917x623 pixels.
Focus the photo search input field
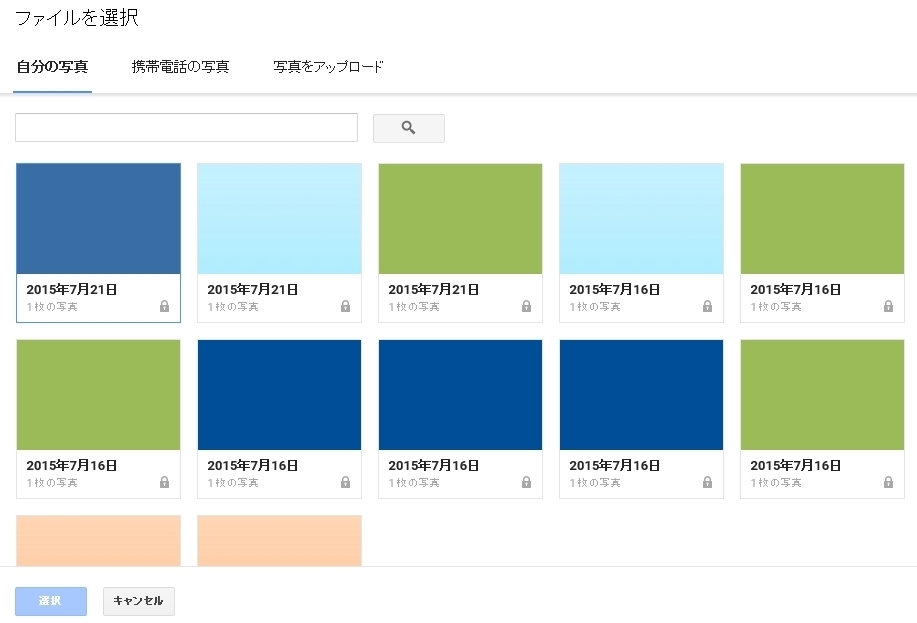(x=187, y=128)
